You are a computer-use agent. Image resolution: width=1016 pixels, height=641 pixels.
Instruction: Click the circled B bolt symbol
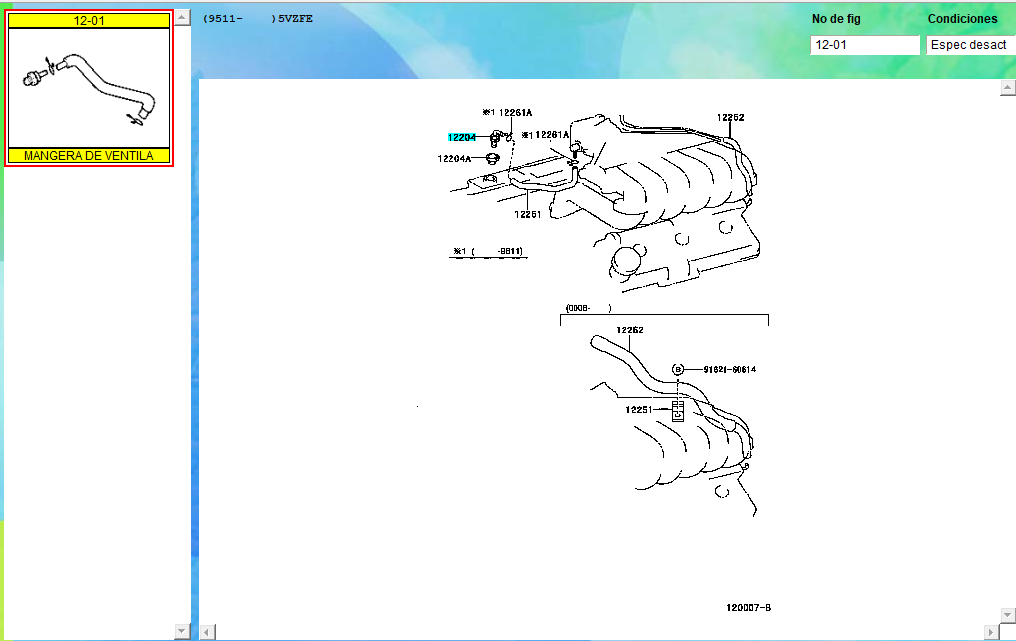(x=677, y=370)
